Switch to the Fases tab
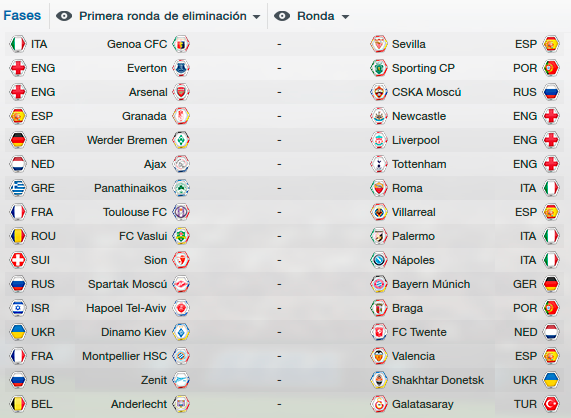This screenshot has width=571, height=418. (22, 16)
